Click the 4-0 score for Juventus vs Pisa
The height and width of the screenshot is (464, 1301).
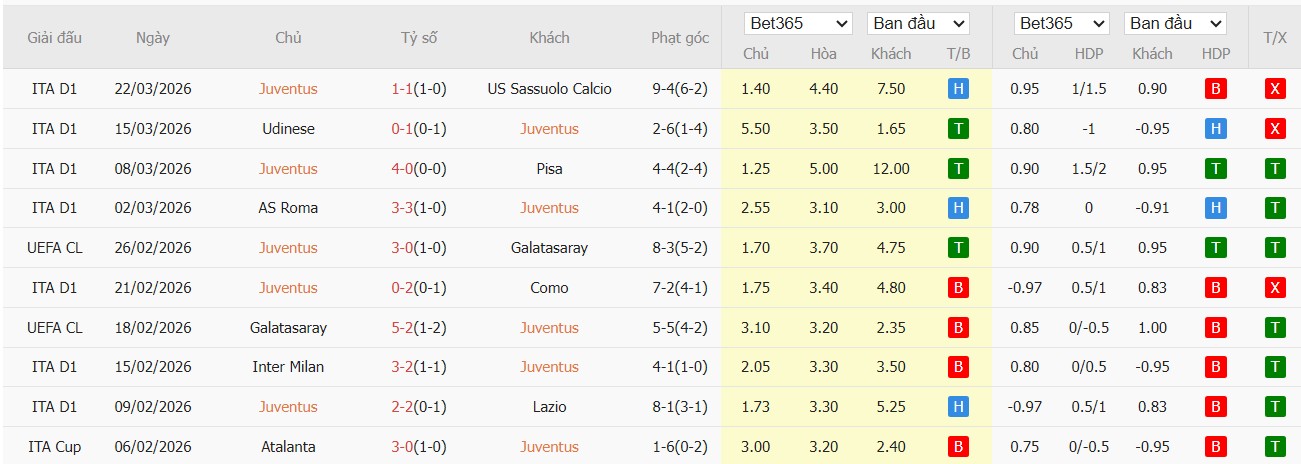tap(401, 169)
